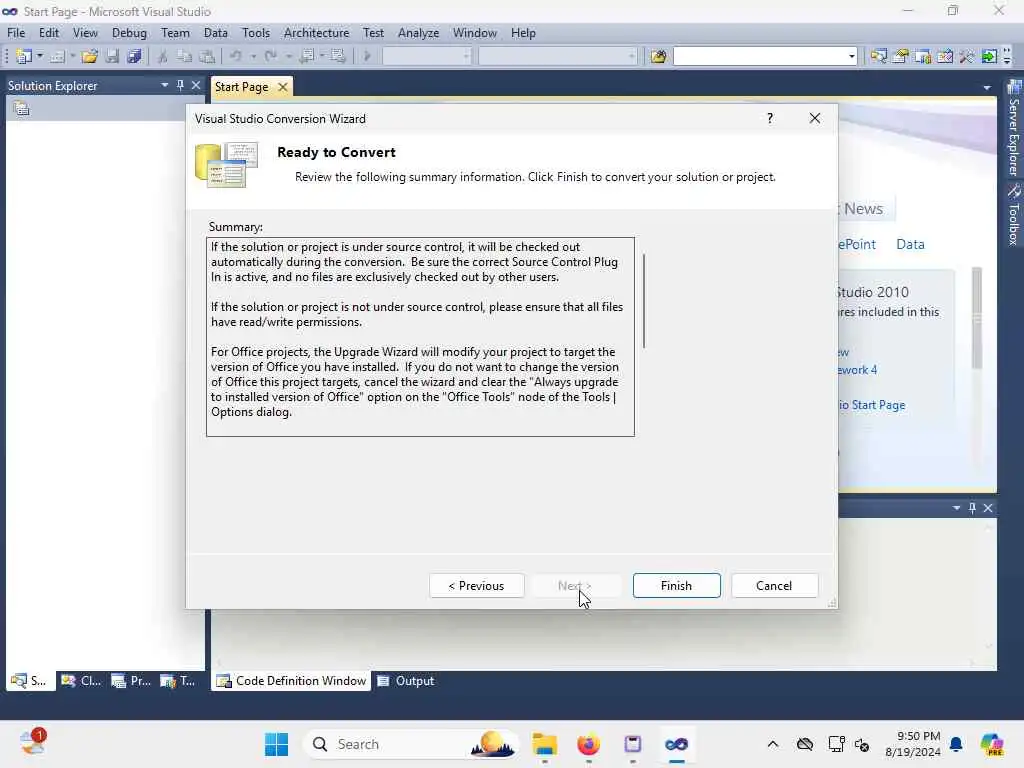The width and height of the screenshot is (1024, 768).
Task: Open the notifications bell icon
Action: [x=956, y=744]
